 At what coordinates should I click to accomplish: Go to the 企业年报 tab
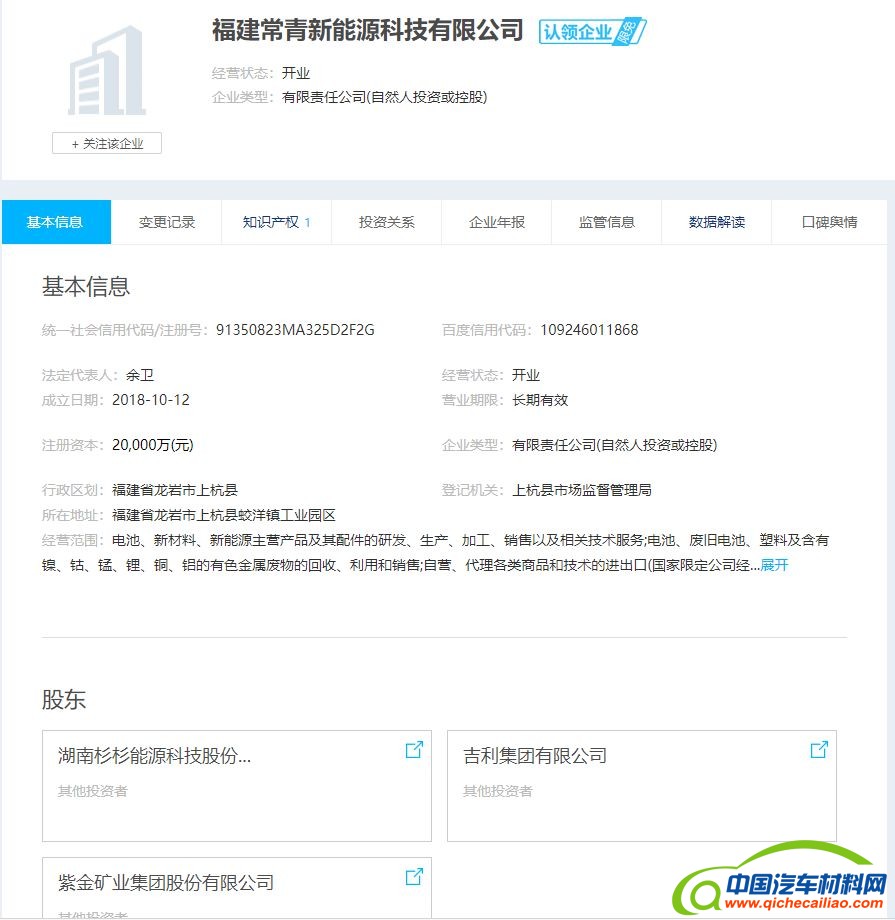pos(497,222)
